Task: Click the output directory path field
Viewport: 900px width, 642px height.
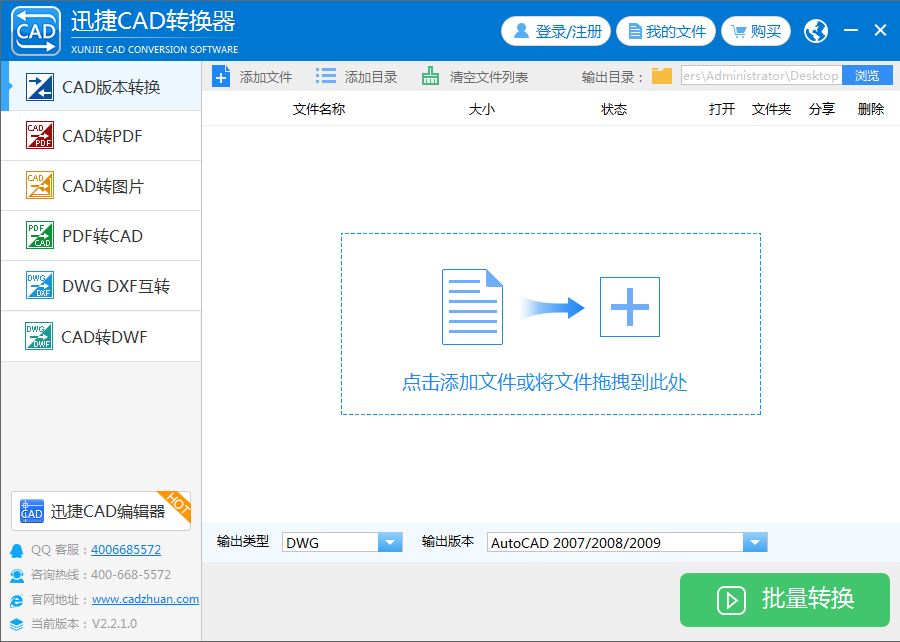Action: (x=761, y=76)
